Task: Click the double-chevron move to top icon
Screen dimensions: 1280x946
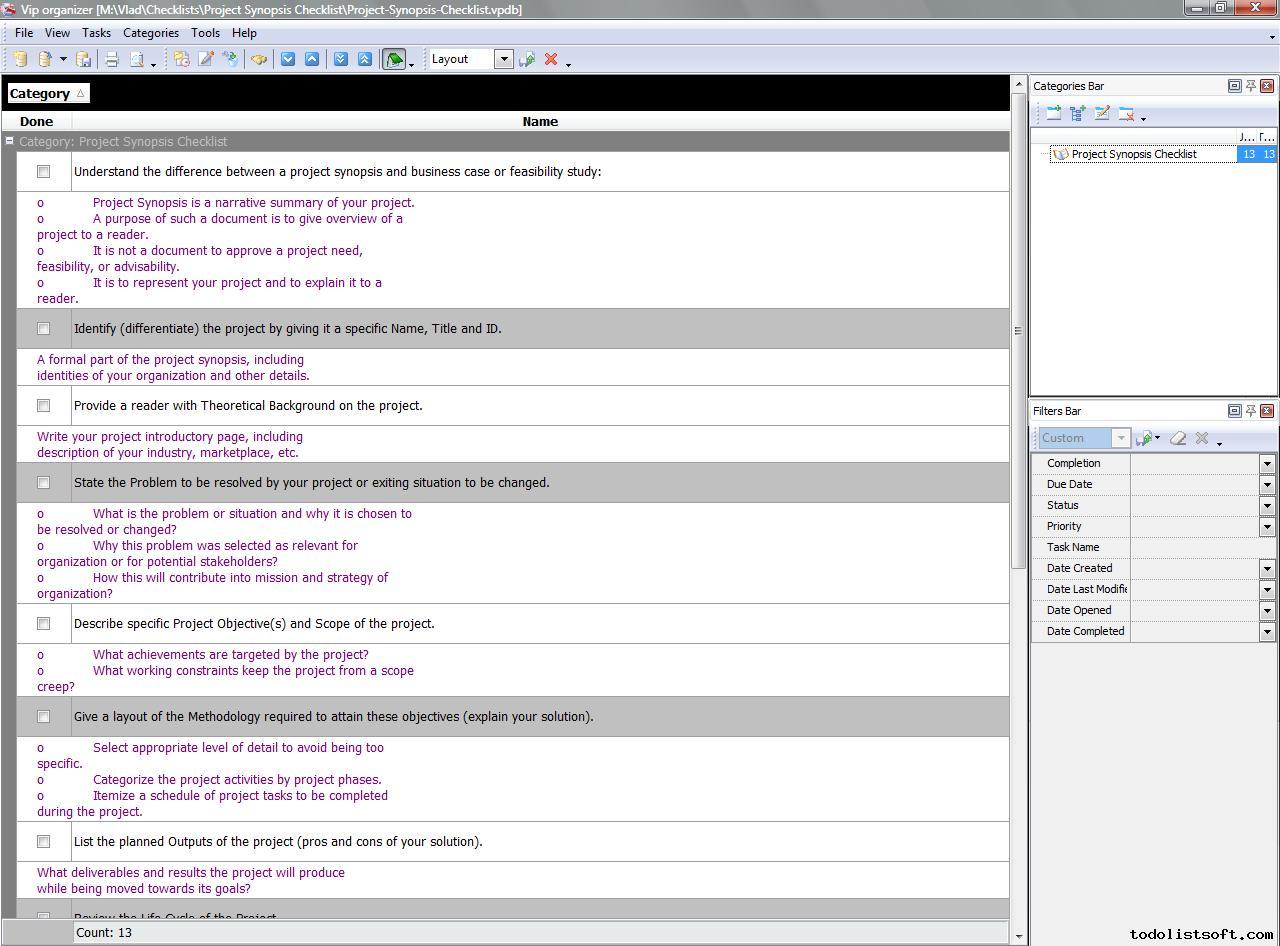Action: point(365,59)
